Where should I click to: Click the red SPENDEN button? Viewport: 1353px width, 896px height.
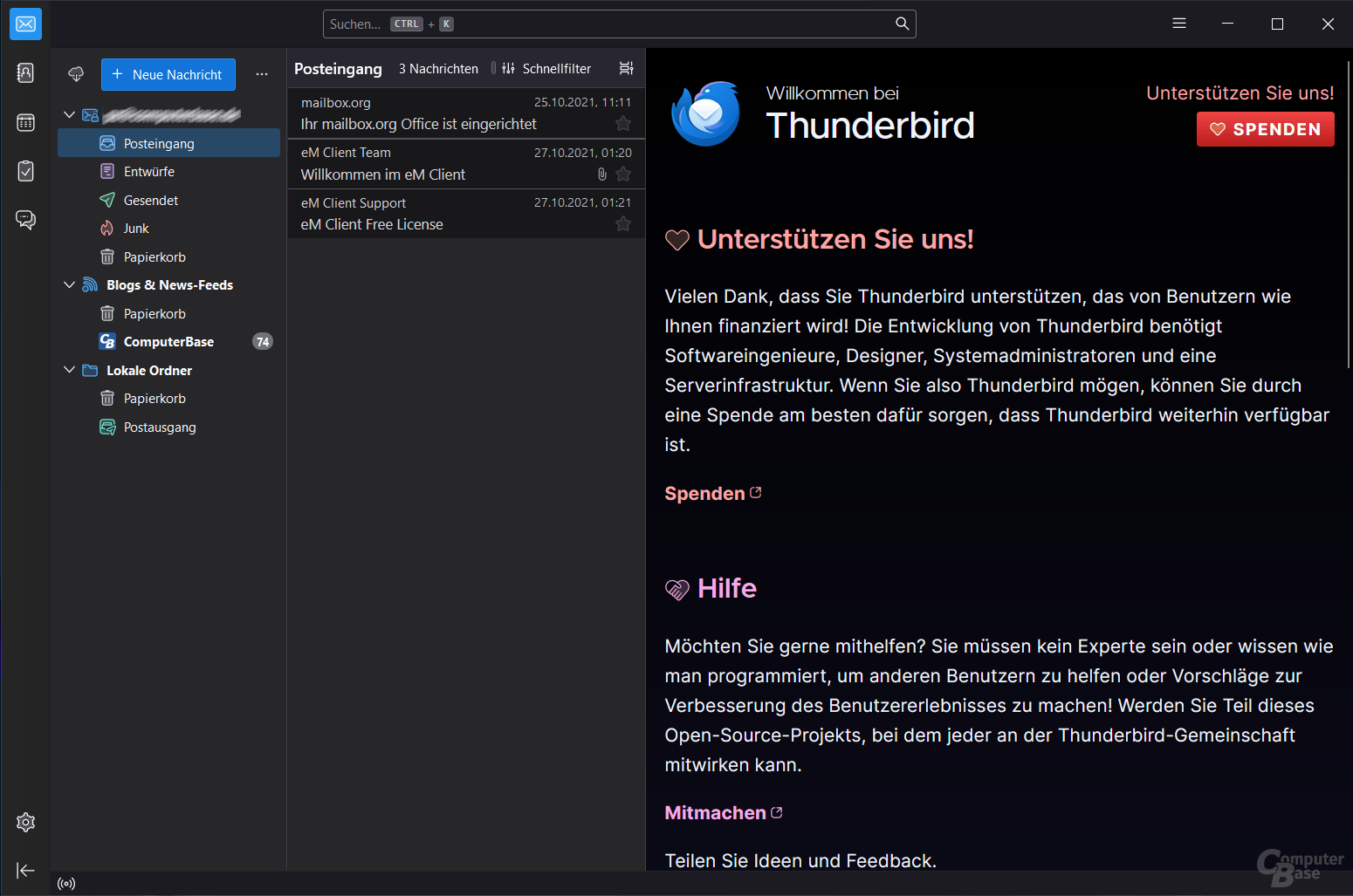tap(1265, 129)
